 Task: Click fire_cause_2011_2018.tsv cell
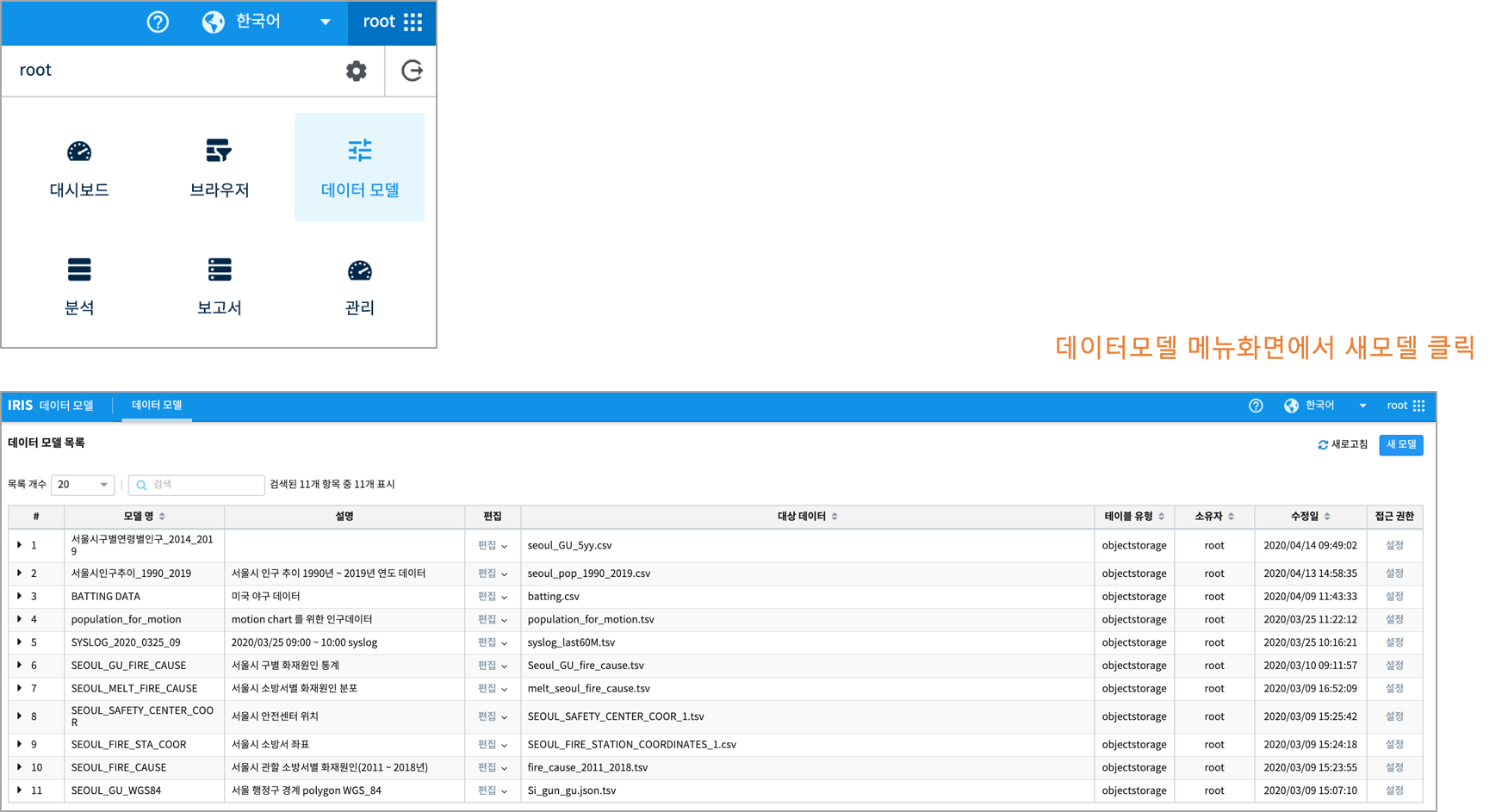pos(587,768)
